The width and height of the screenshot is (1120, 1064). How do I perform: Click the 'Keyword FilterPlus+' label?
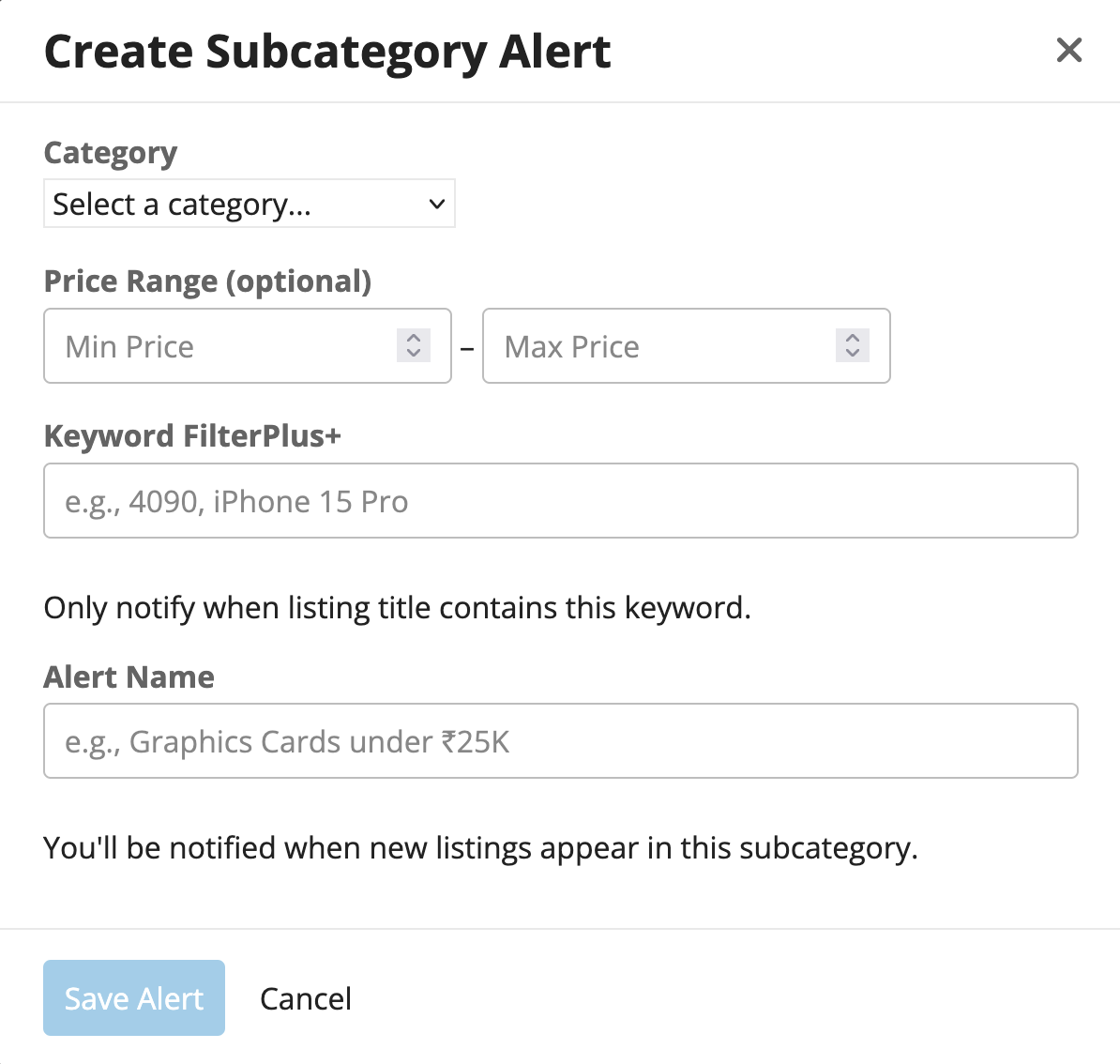tap(192, 436)
